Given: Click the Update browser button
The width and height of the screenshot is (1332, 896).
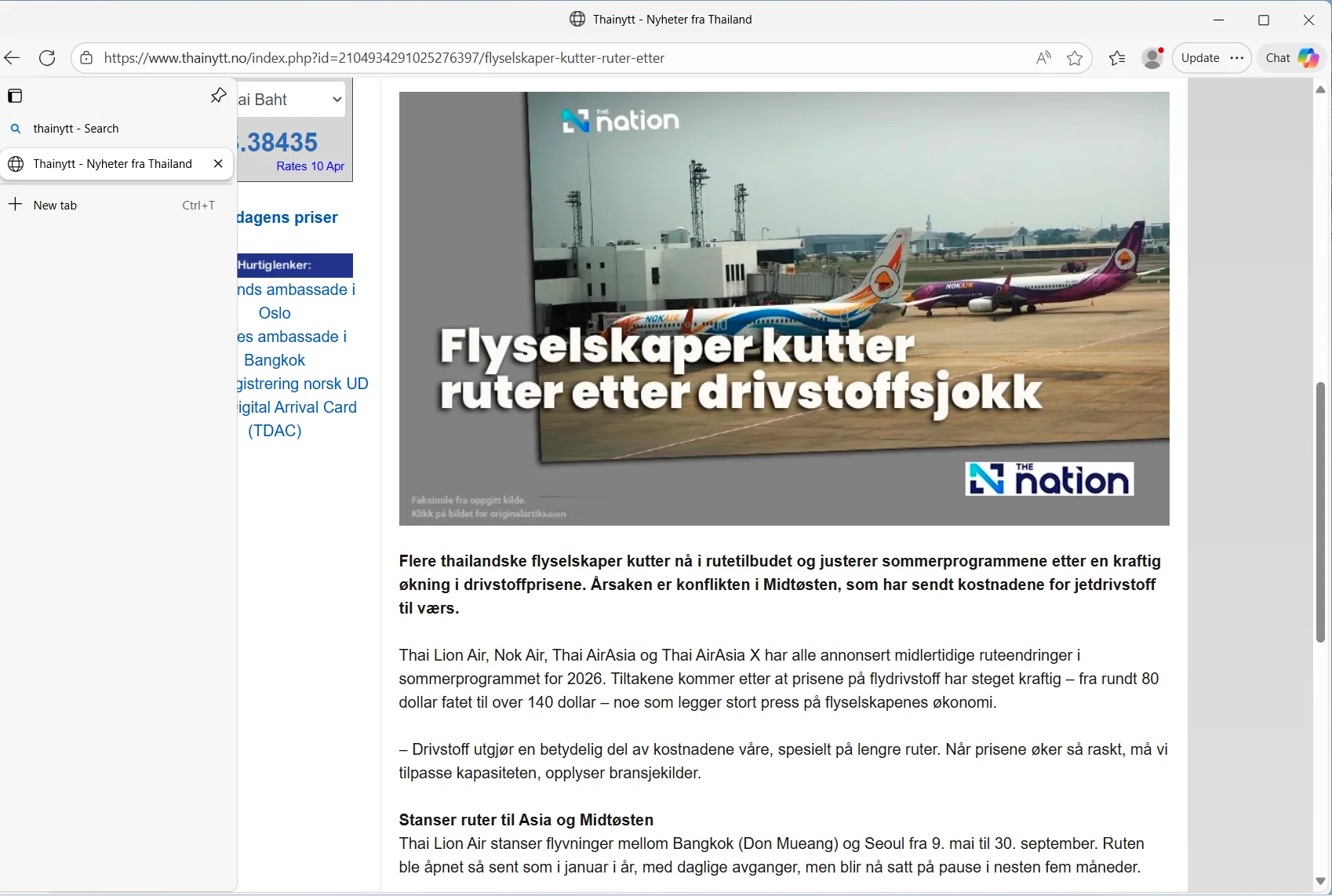Looking at the screenshot, I should (x=1200, y=57).
